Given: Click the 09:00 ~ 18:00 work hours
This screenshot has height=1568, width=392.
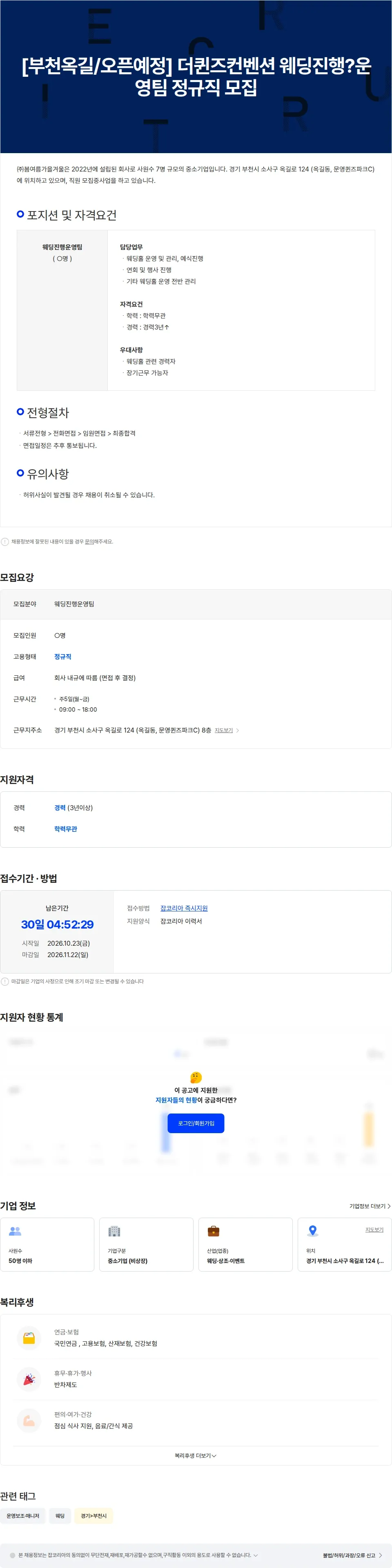Looking at the screenshot, I should pyautogui.click(x=78, y=709).
